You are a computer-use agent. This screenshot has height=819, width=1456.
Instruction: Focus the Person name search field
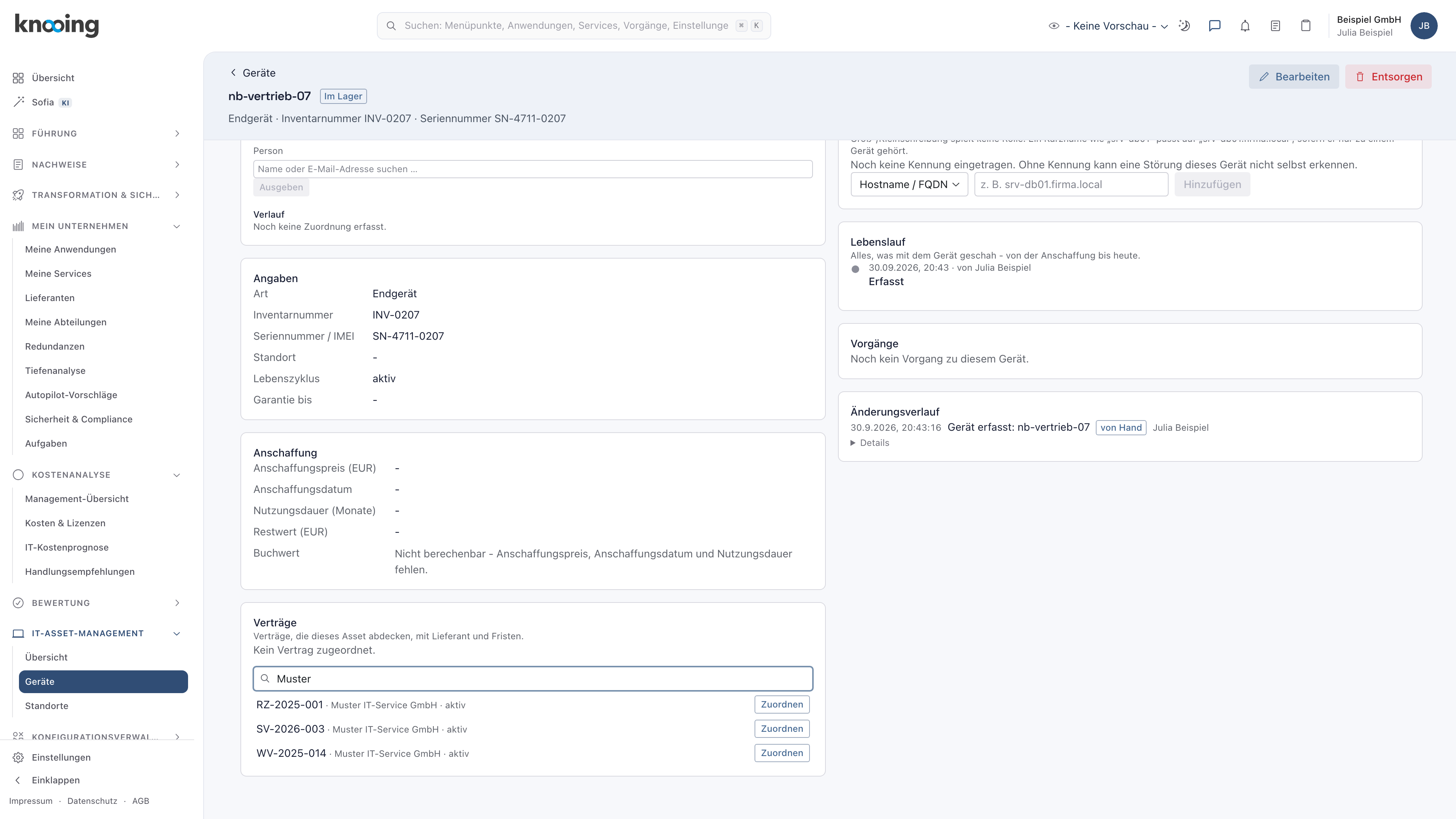[x=532, y=169]
